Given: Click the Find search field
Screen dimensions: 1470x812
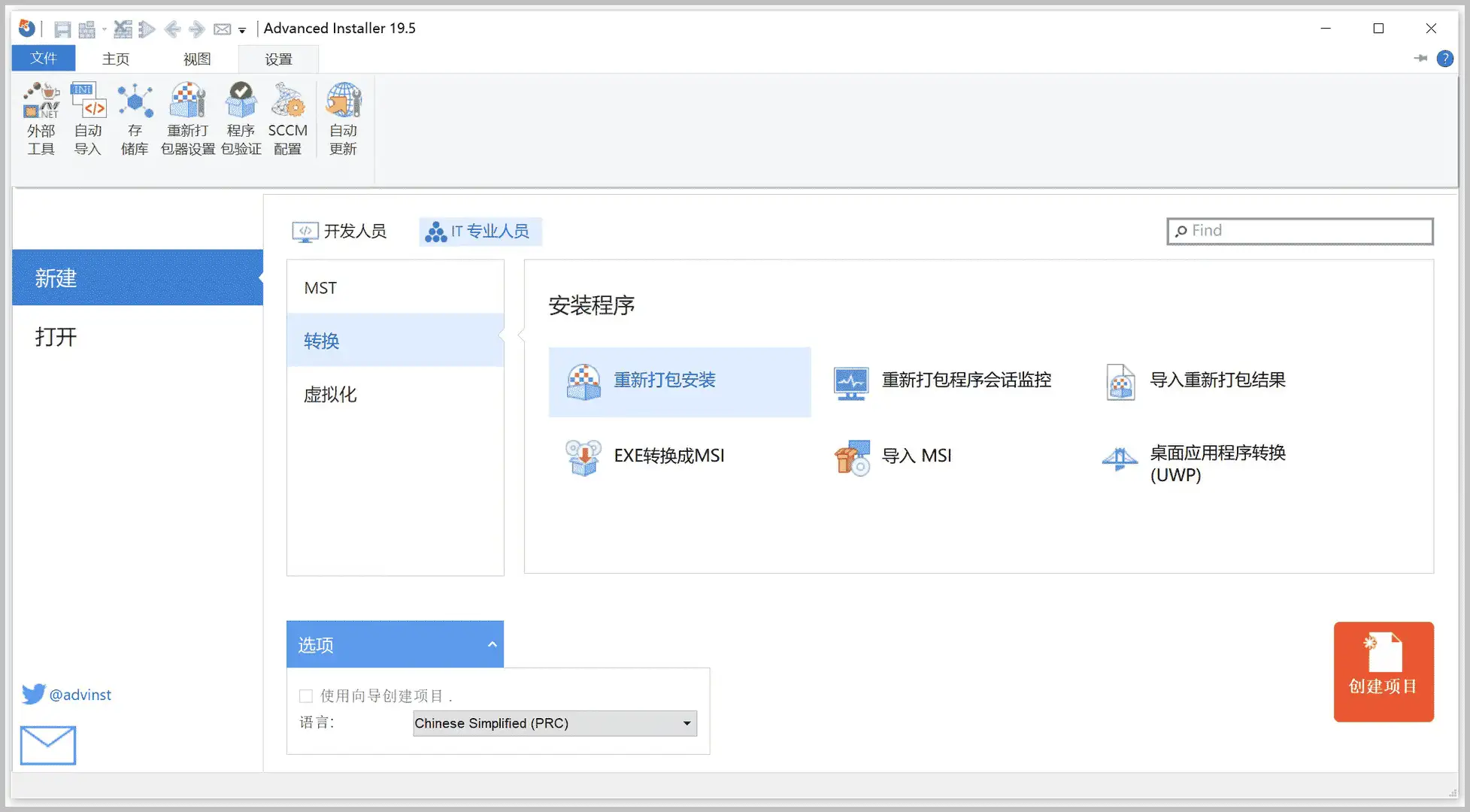Looking at the screenshot, I should pyautogui.click(x=1300, y=231).
